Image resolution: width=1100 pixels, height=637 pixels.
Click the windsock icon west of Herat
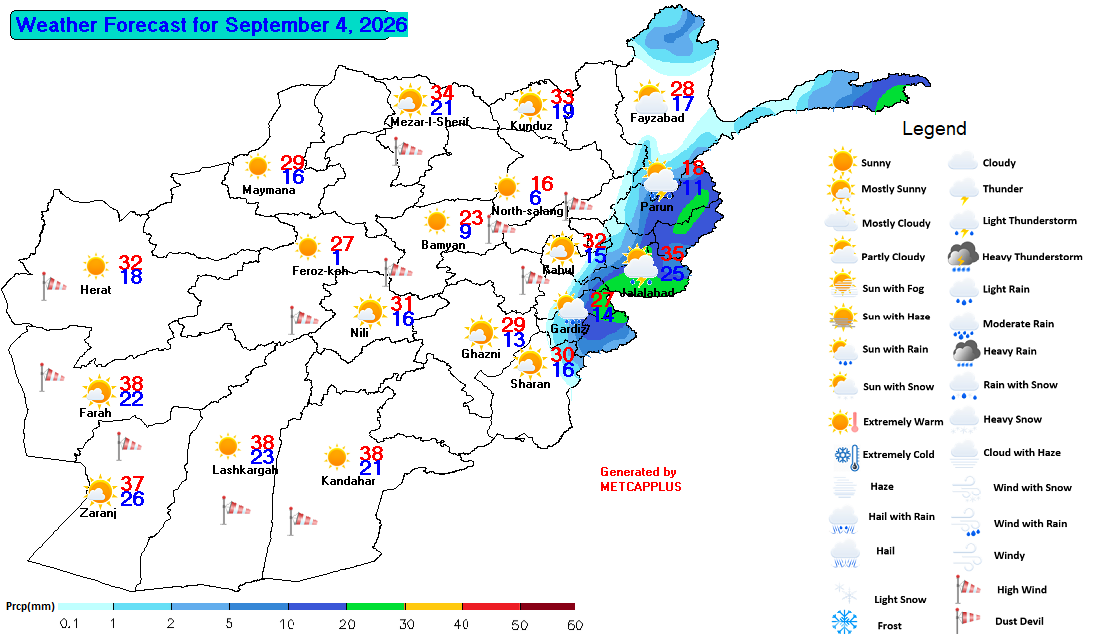tap(53, 286)
